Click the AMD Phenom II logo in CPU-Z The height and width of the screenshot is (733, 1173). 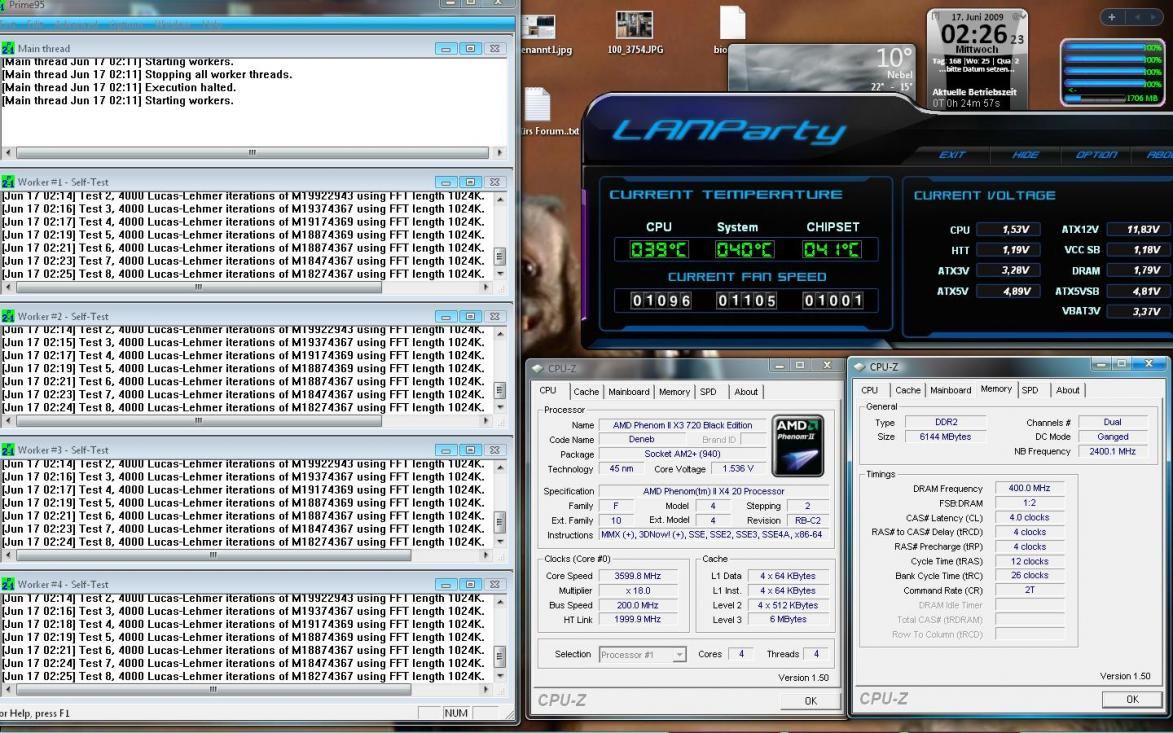(797, 446)
